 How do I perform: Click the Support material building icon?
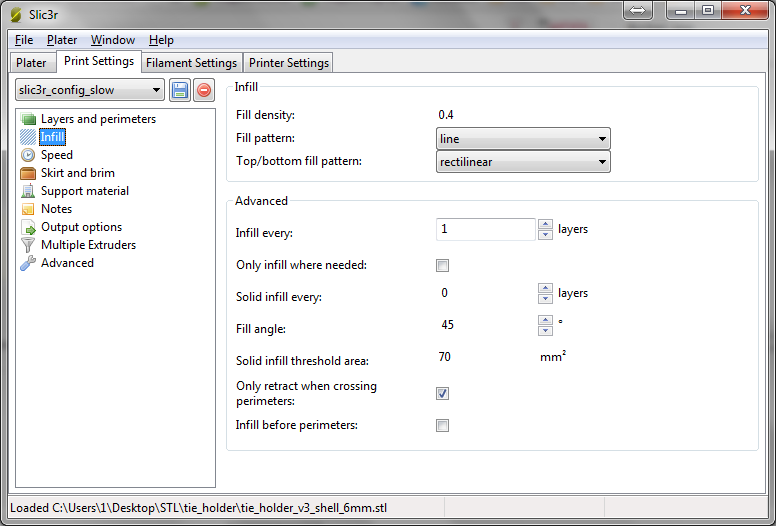(28, 191)
